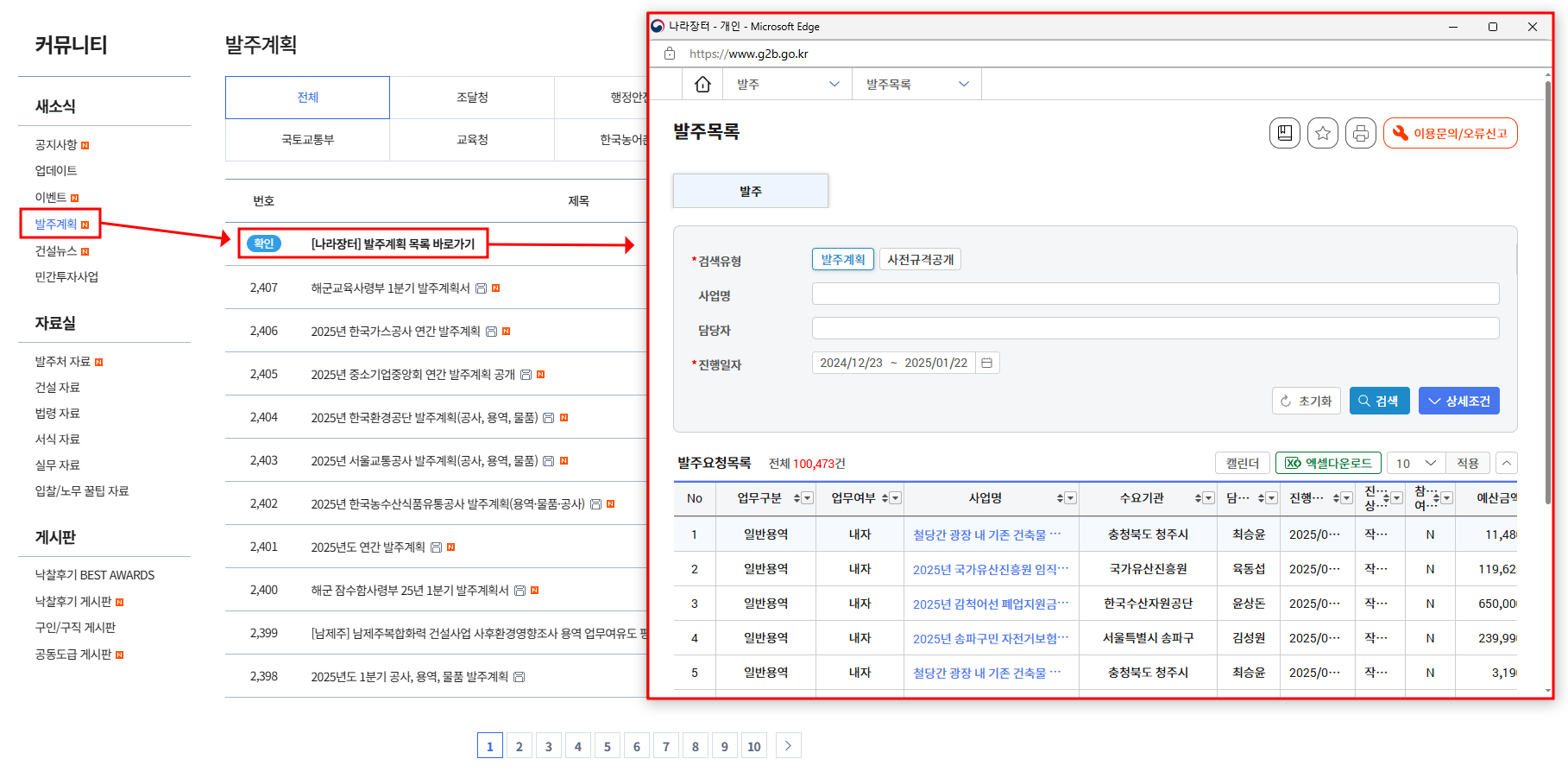The image size is (1568, 778).
Task: Open 구인/구직 게시판 in sidebar
Action: pyautogui.click(x=75, y=628)
